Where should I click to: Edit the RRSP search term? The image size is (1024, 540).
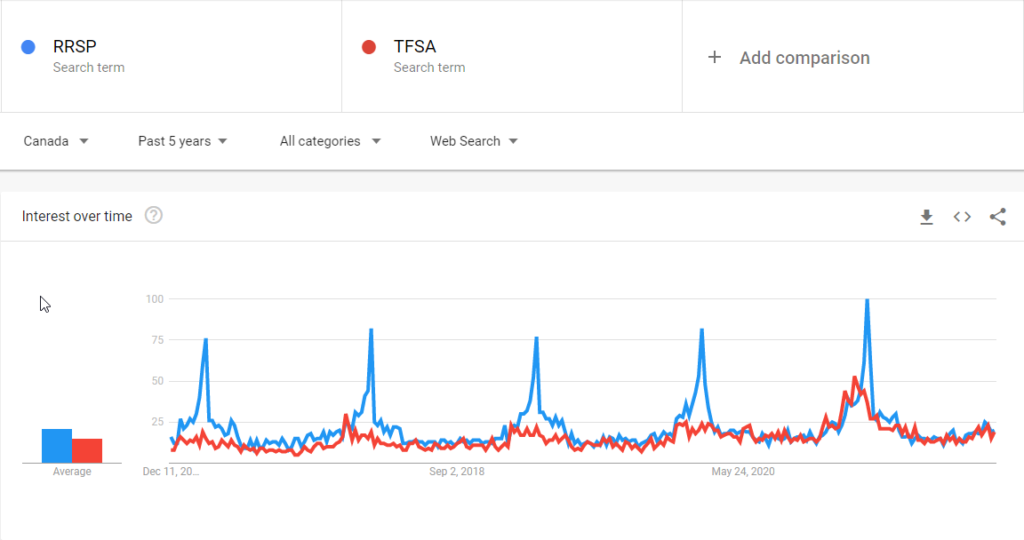pyautogui.click(x=75, y=46)
